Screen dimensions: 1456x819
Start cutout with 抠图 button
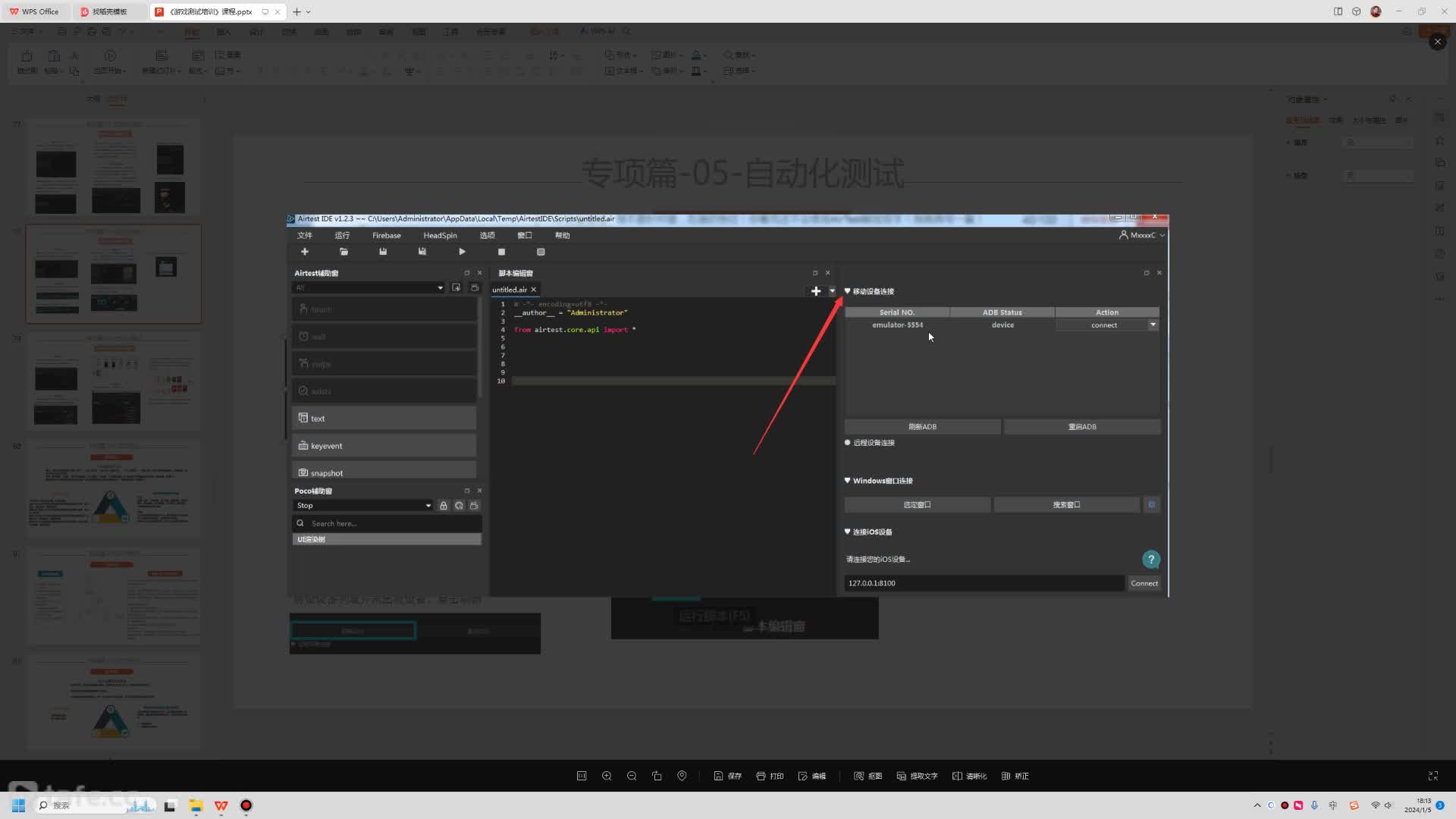tap(868, 776)
